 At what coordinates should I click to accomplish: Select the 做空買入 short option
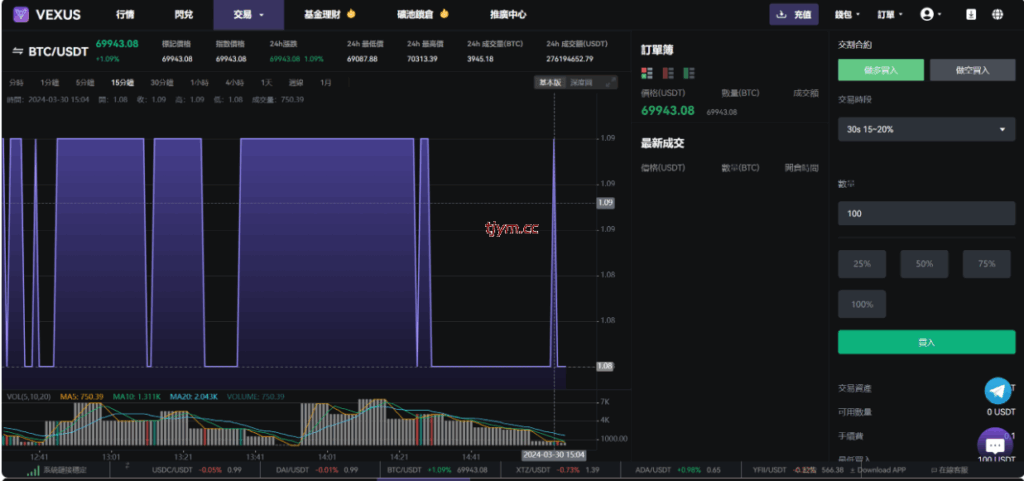(972, 70)
